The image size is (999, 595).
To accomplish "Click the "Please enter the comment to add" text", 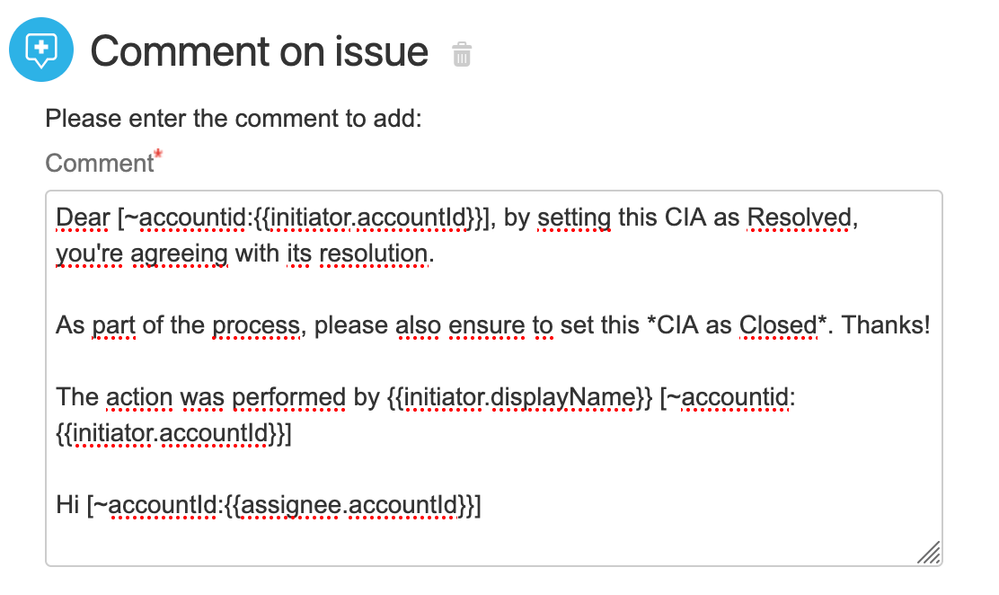I will click(x=233, y=119).
